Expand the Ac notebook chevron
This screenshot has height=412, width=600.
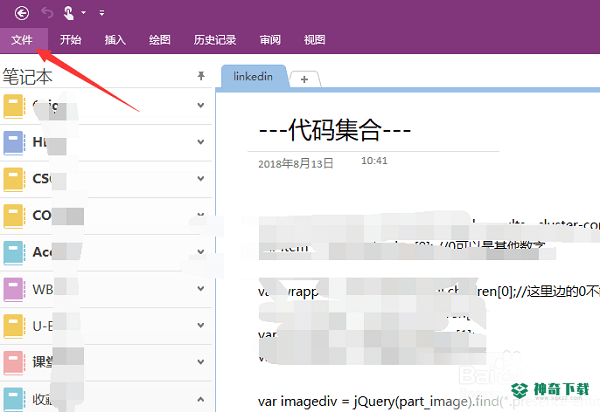click(x=201, y=252)
